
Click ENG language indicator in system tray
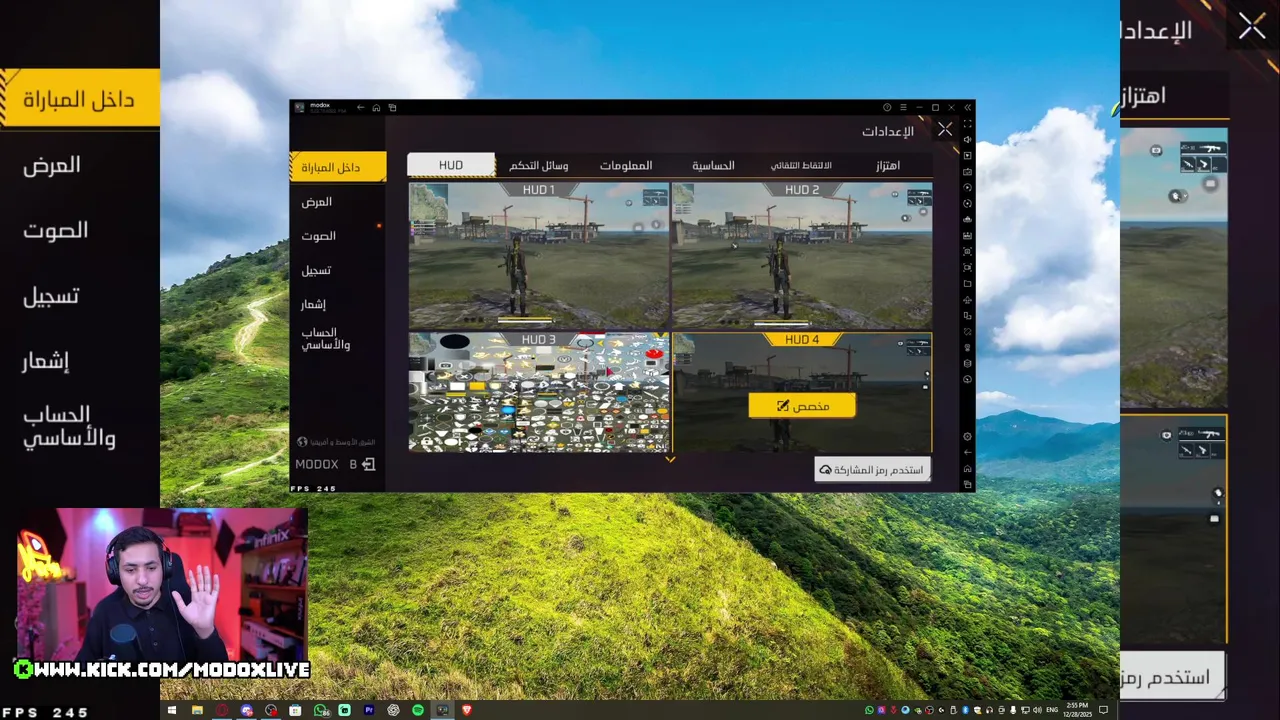click(1051, 710)
